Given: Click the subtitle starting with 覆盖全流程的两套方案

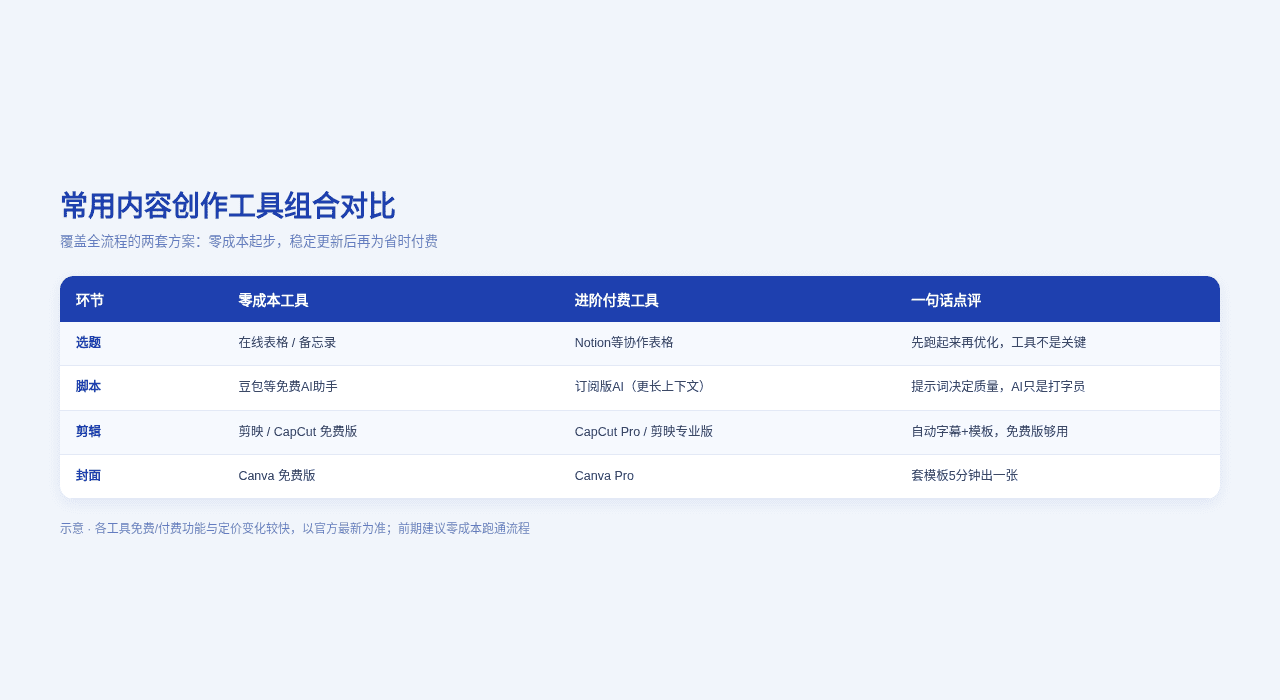Looking at the screenshot, I should [249, 241].
